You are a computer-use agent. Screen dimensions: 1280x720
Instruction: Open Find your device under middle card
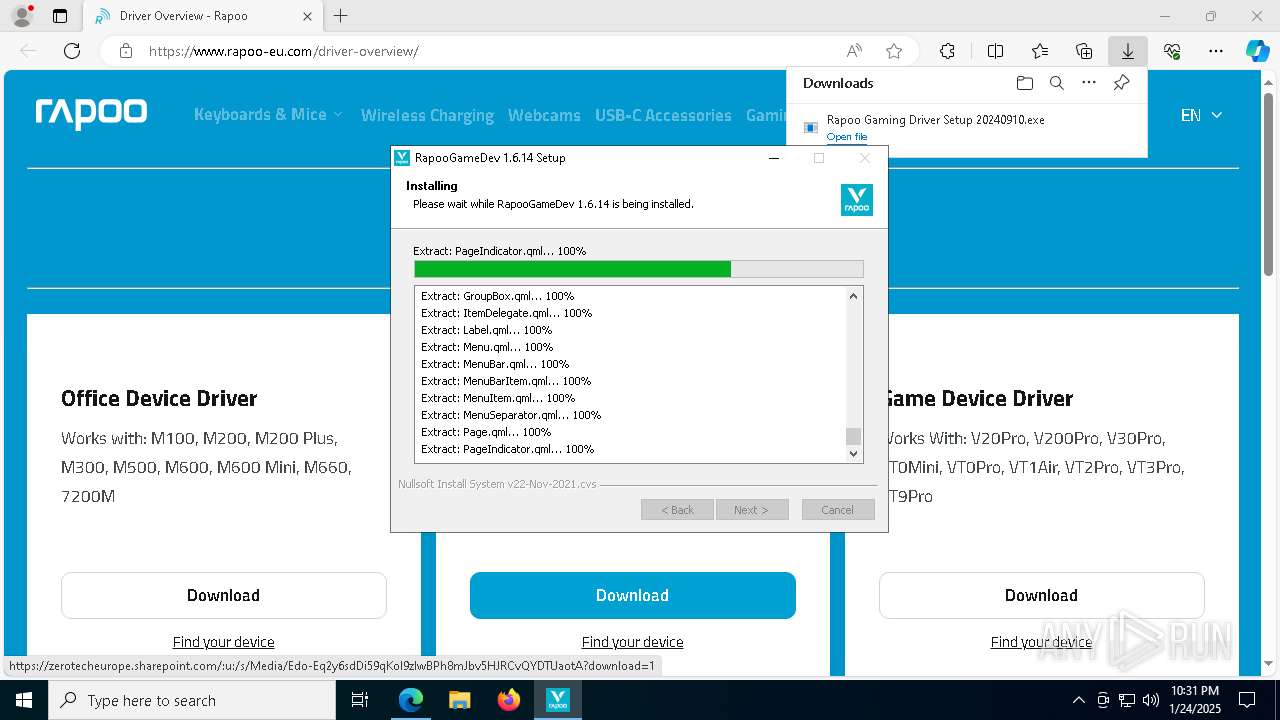pyautogui.click(x=632, y=642)
